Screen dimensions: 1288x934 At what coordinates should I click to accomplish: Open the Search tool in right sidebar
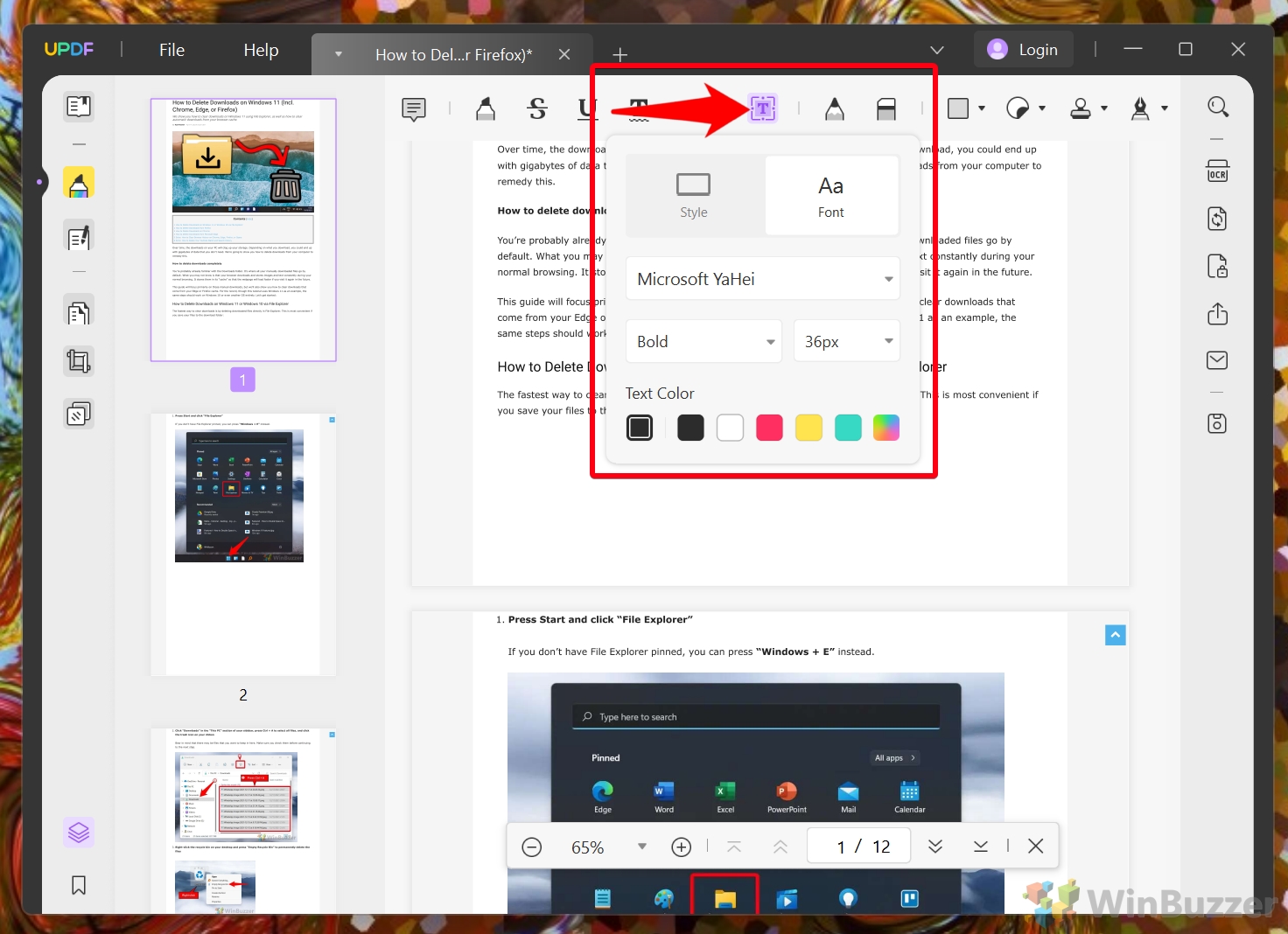(x=1218, y=107)
